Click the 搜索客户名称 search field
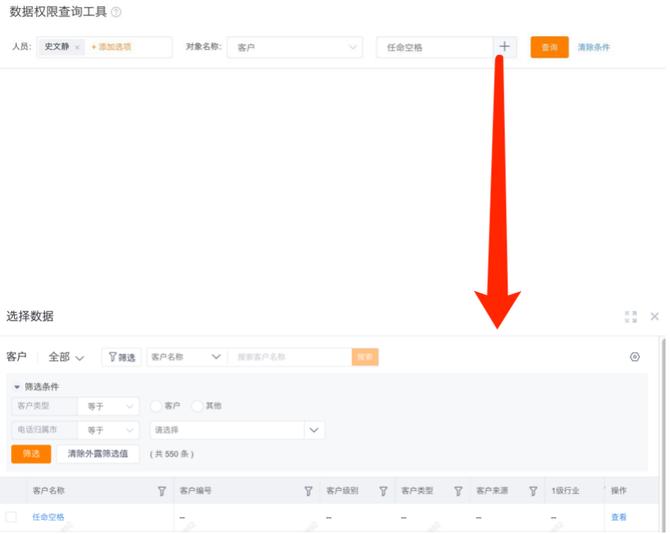This screenshot has width=670, height=534. [290, 357]
